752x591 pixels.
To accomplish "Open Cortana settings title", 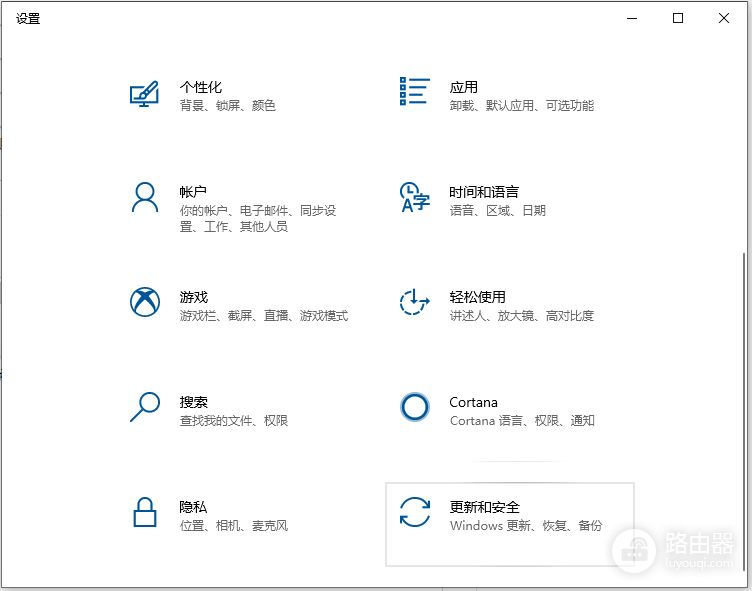I will pos(473,402).
